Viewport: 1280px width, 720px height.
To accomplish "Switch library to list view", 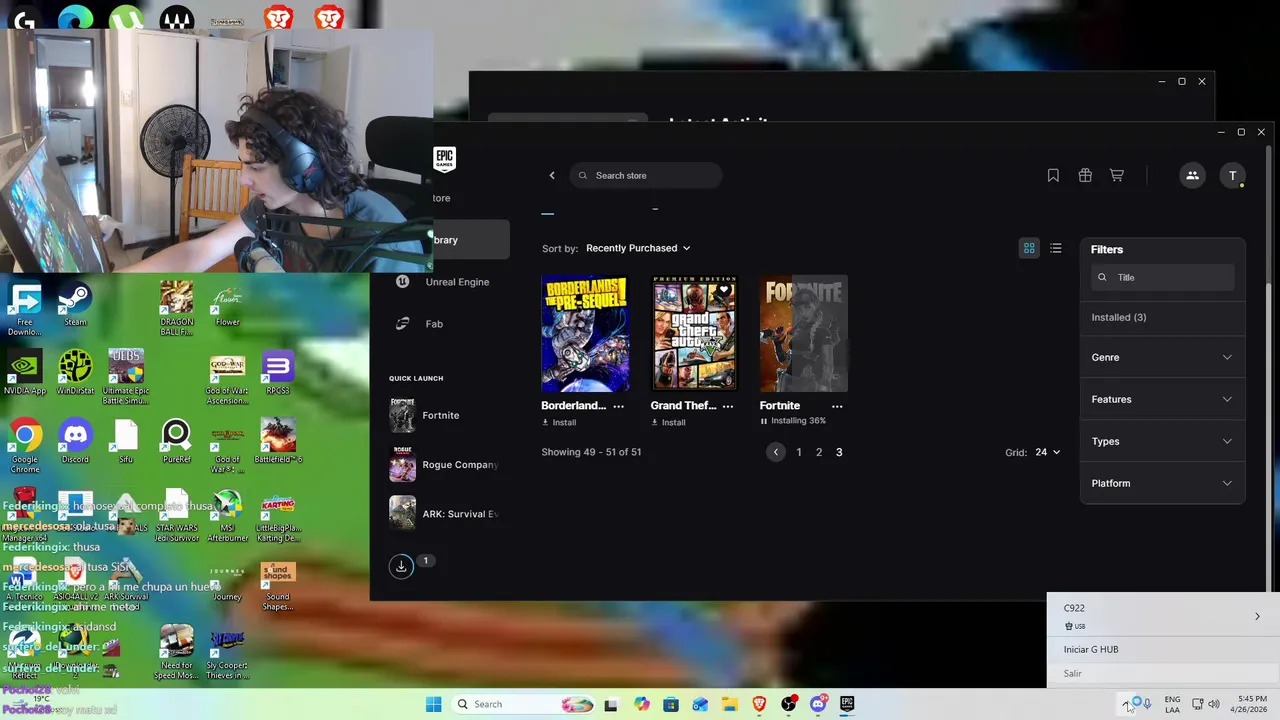I will [1056, 248].
